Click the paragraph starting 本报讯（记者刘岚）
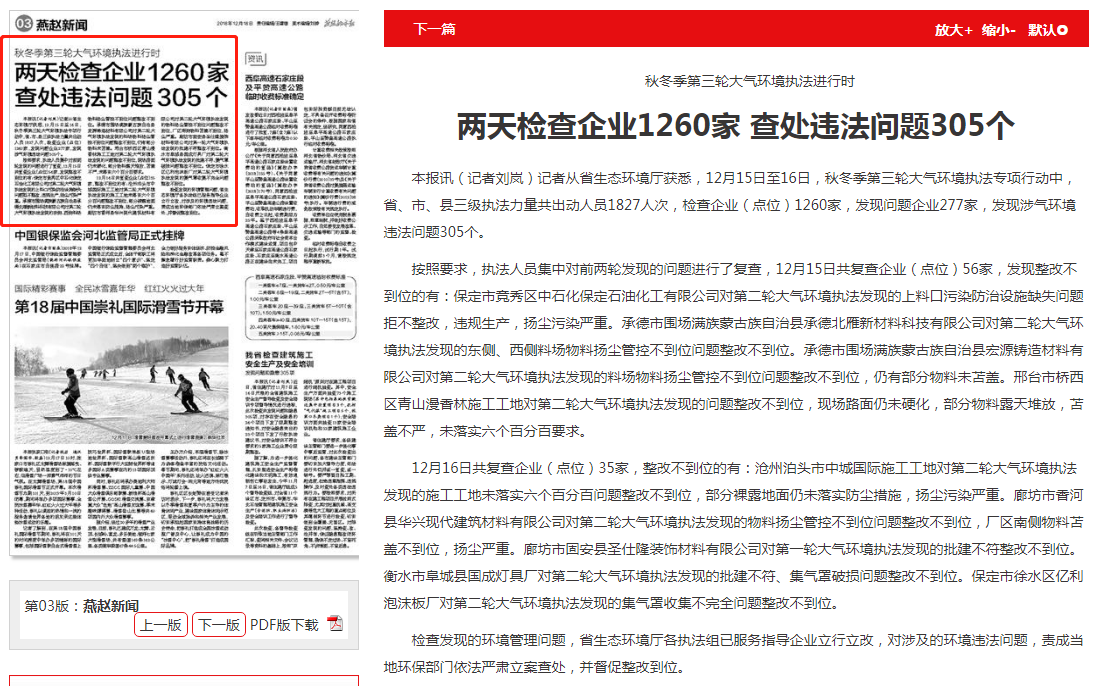 733,205
